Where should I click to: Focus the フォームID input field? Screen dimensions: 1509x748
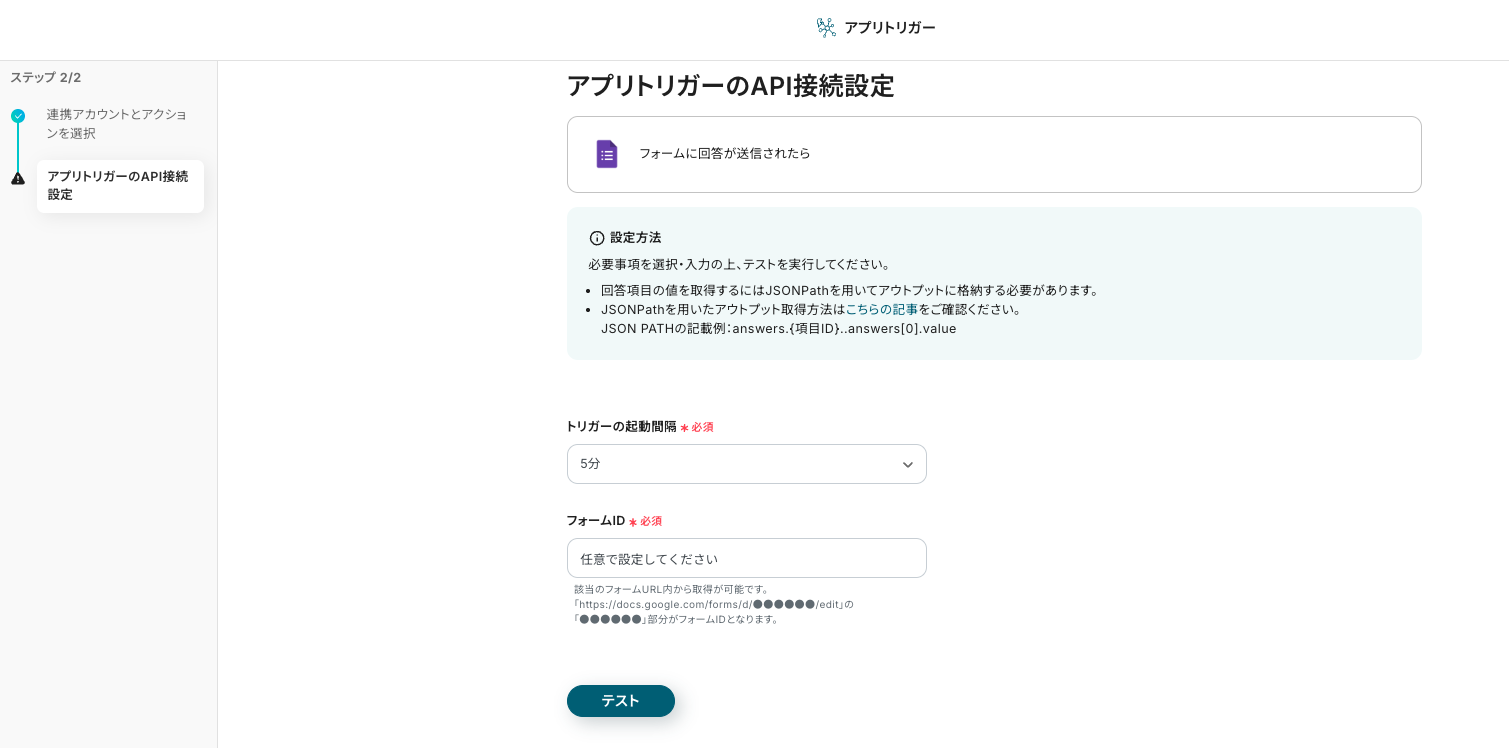[x=746, y=558]
